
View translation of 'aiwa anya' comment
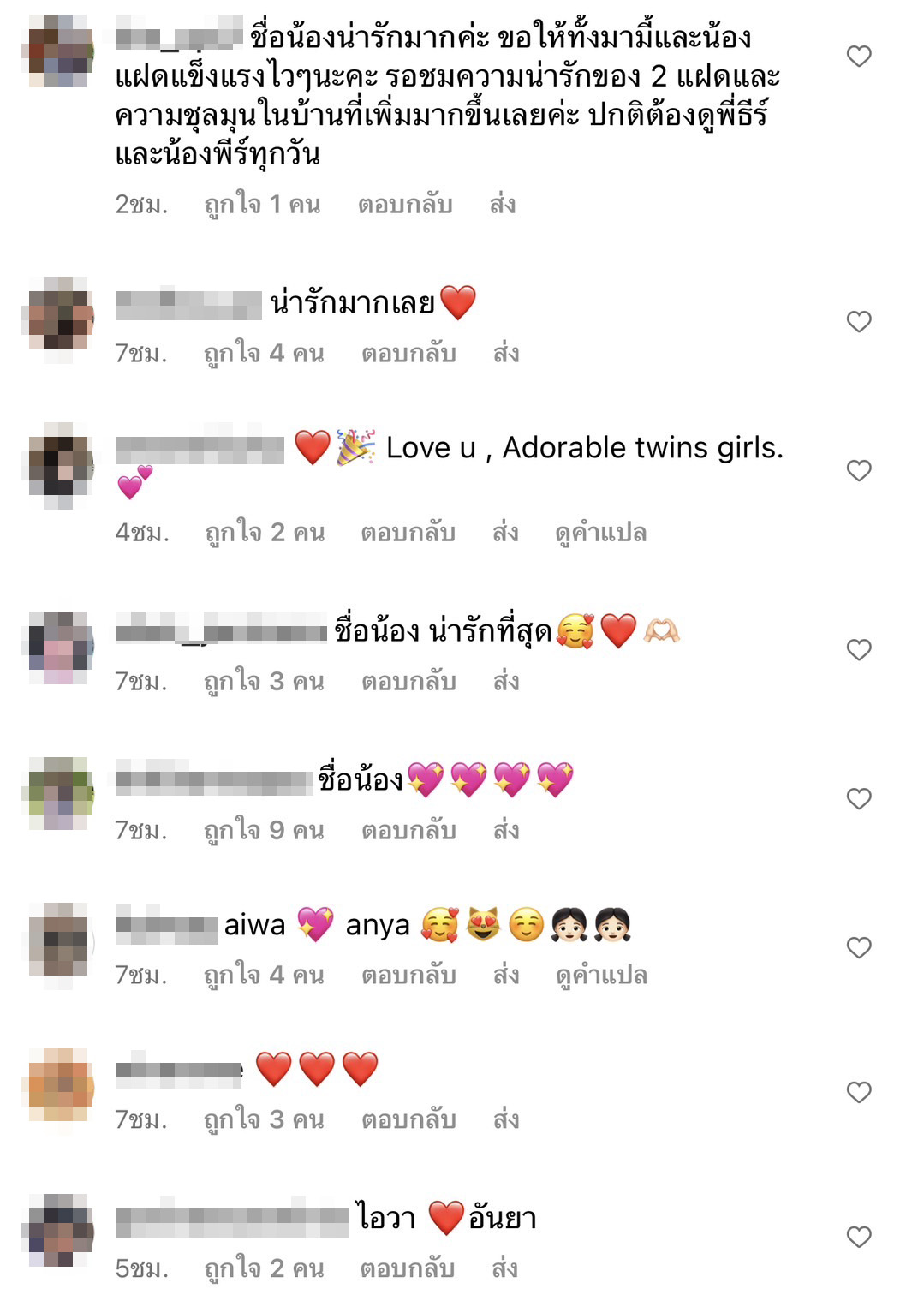click(601, 976)
